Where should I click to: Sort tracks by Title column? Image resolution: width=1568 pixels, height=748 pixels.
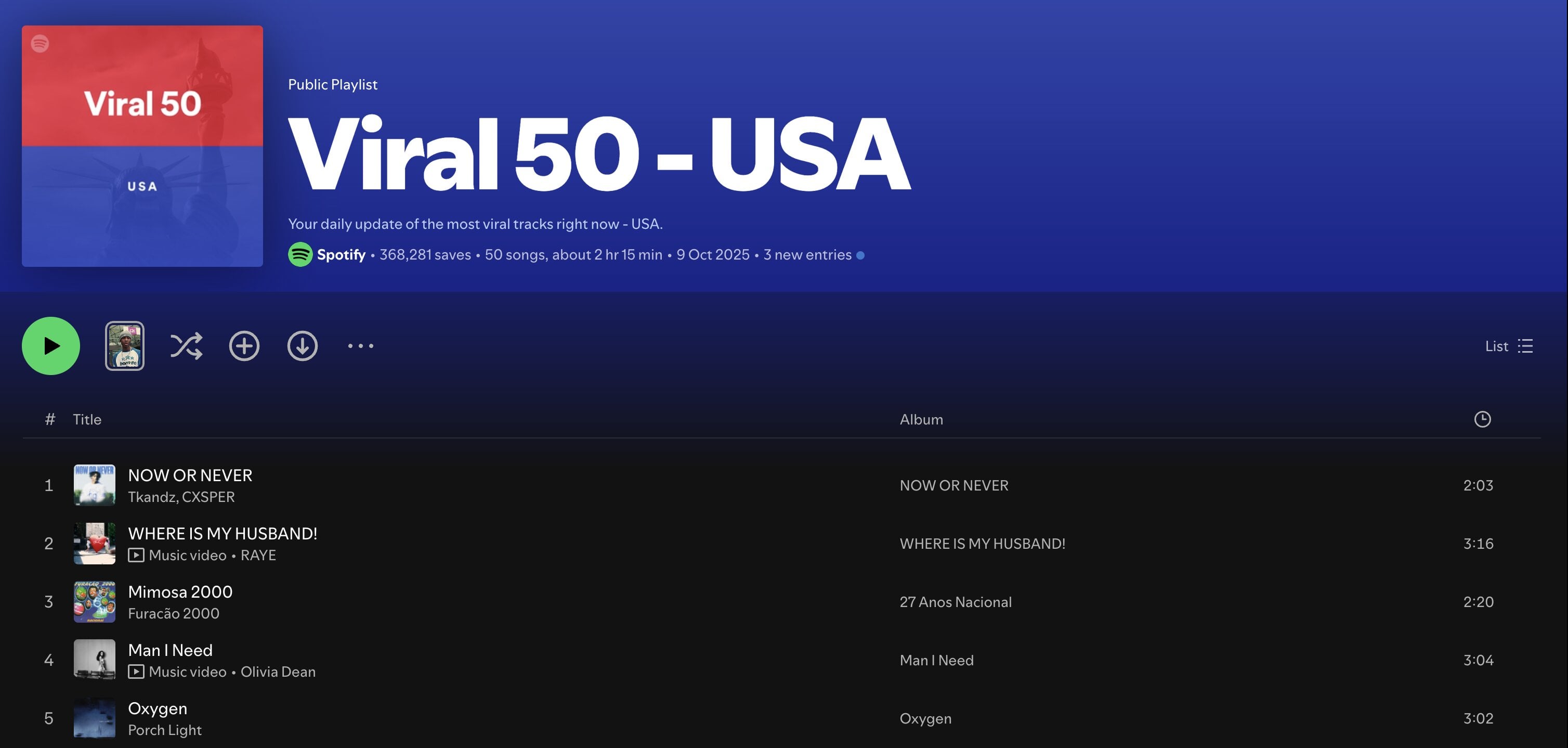[87, 419]
